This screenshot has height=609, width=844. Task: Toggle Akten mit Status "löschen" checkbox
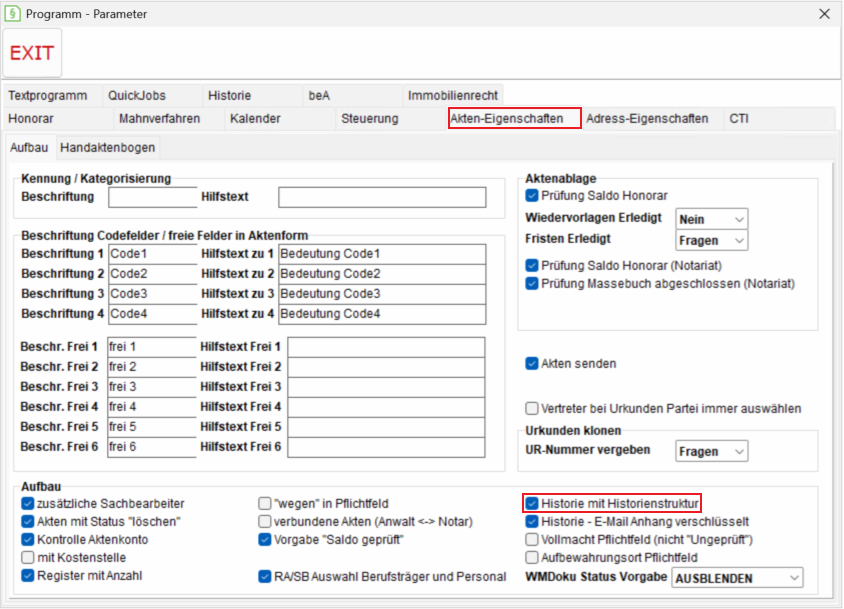pyautogui.click(x=27, y=522)
